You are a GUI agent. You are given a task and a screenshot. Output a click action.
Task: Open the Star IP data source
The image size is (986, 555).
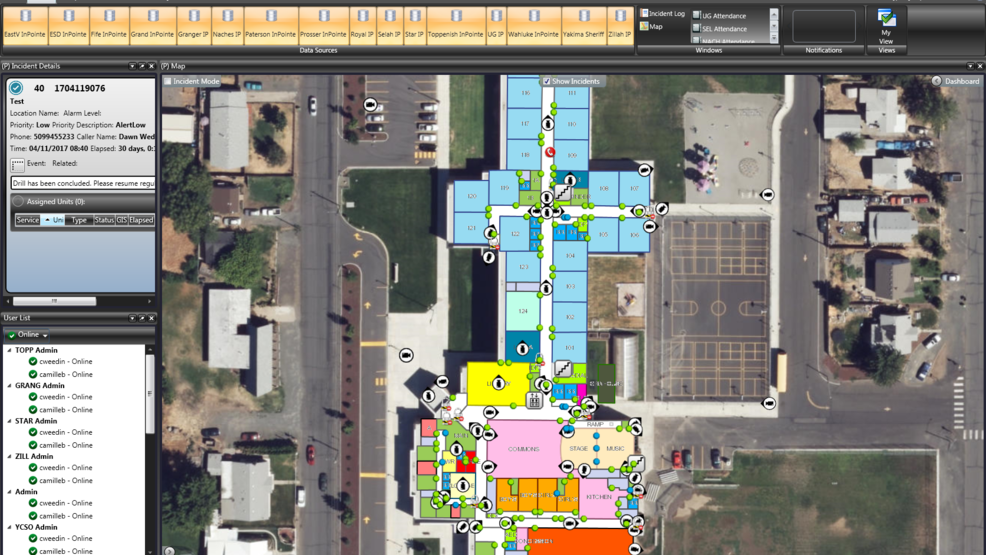click(x=414, y=25)
